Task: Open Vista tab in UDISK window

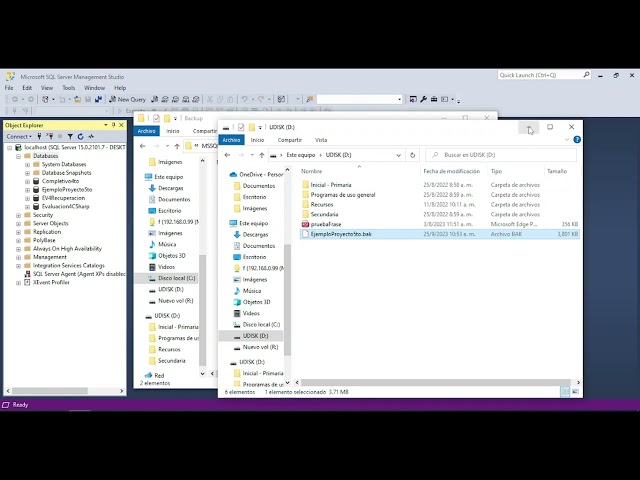Action: click(321, 140)
